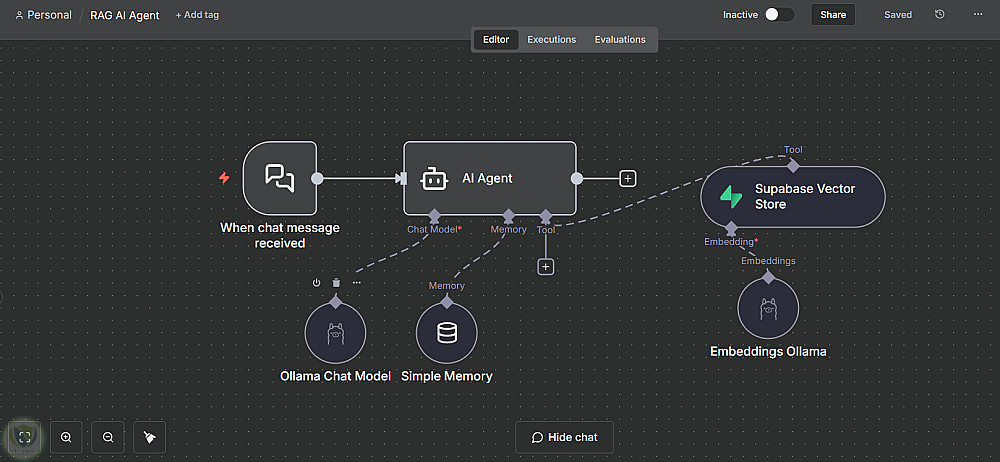This screenshot has height=462, width=1000.
Task: Select the Editor tab
Action: click(x=496, y=40)
